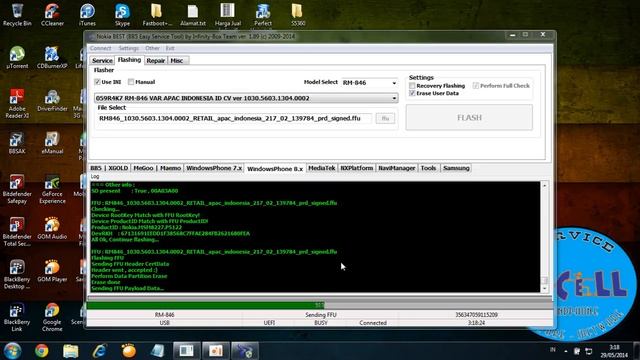Viewport: 640px width, 360px height.
Task: Click the FLASH button
Action: pyautogui.click(x=469, y=118)
